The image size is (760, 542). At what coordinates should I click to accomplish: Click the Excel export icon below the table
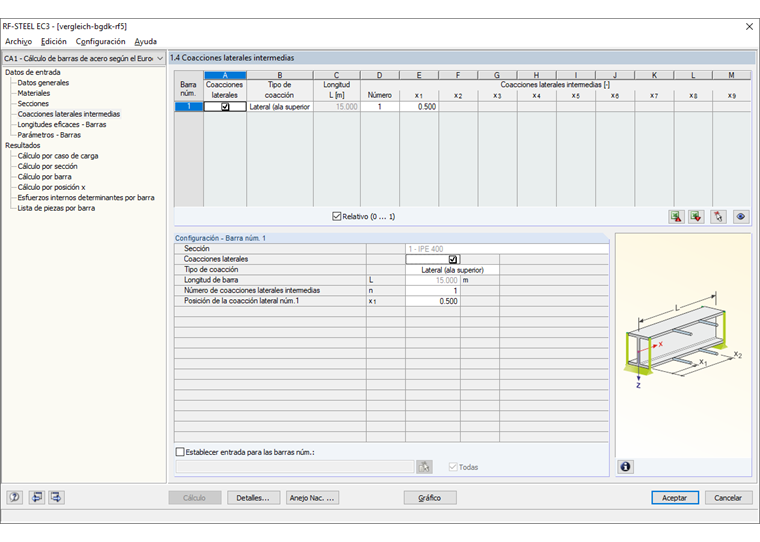[x=676, y=217]
